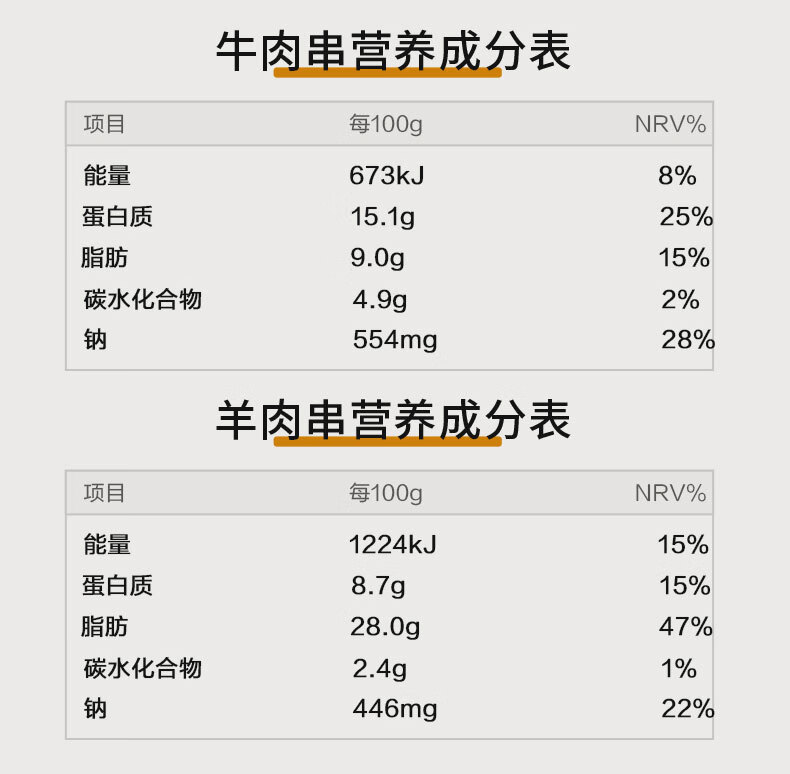Click the 28.0g fat value
790x774 pixels.
pyautogui.click(x=385, y=627)
